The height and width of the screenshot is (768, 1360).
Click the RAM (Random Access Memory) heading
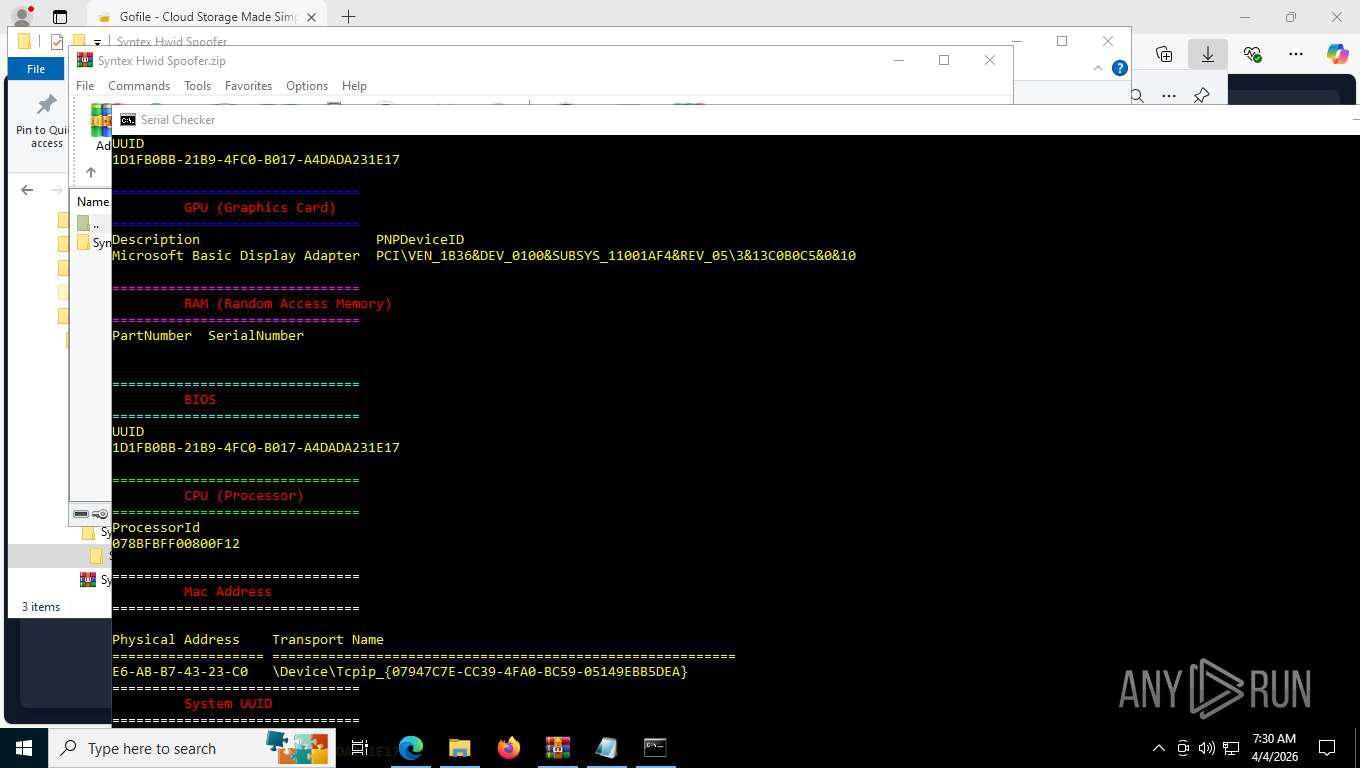(x=288, y=304)
